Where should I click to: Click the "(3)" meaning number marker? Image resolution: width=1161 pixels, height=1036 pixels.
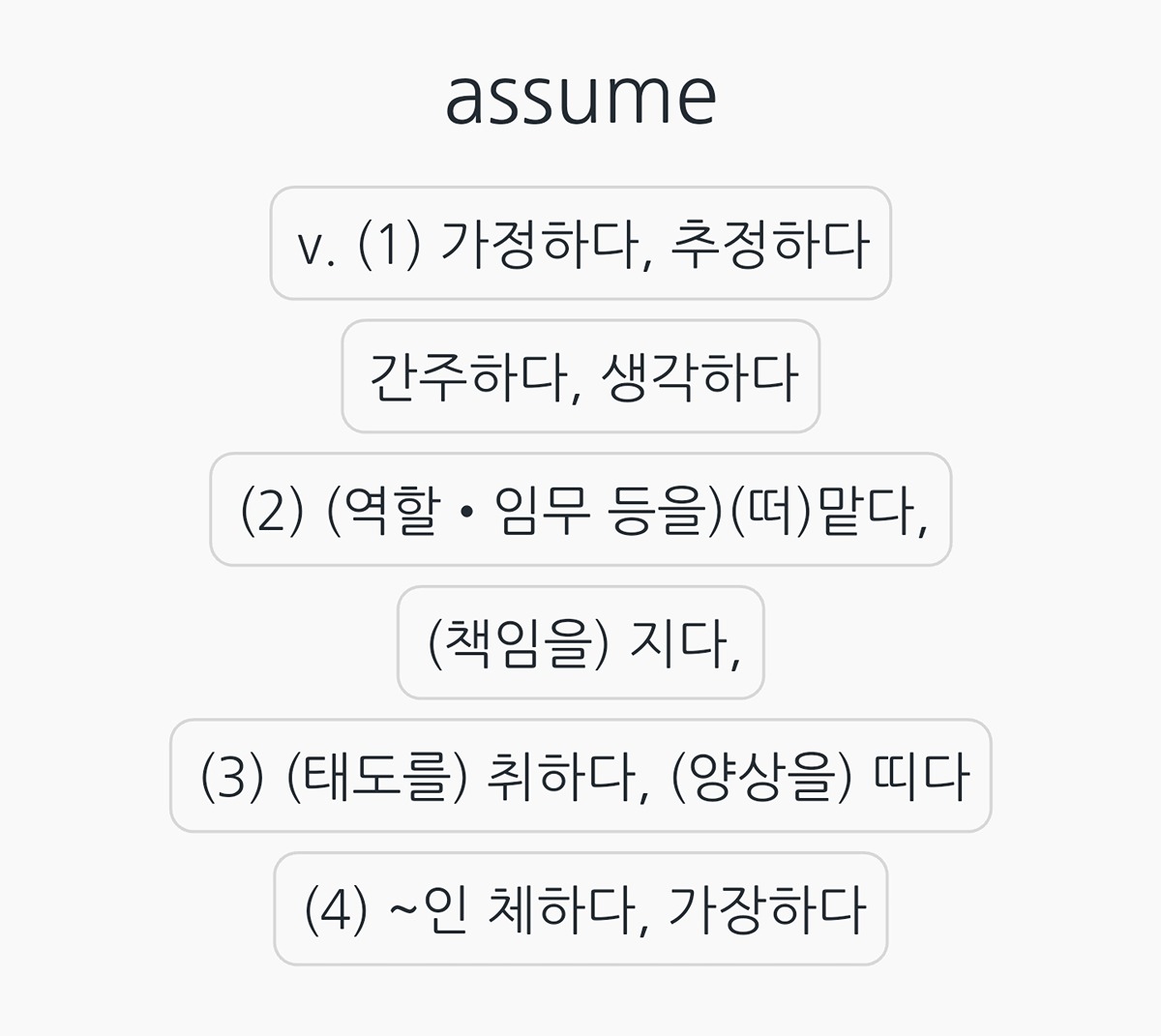pos(232,777)
